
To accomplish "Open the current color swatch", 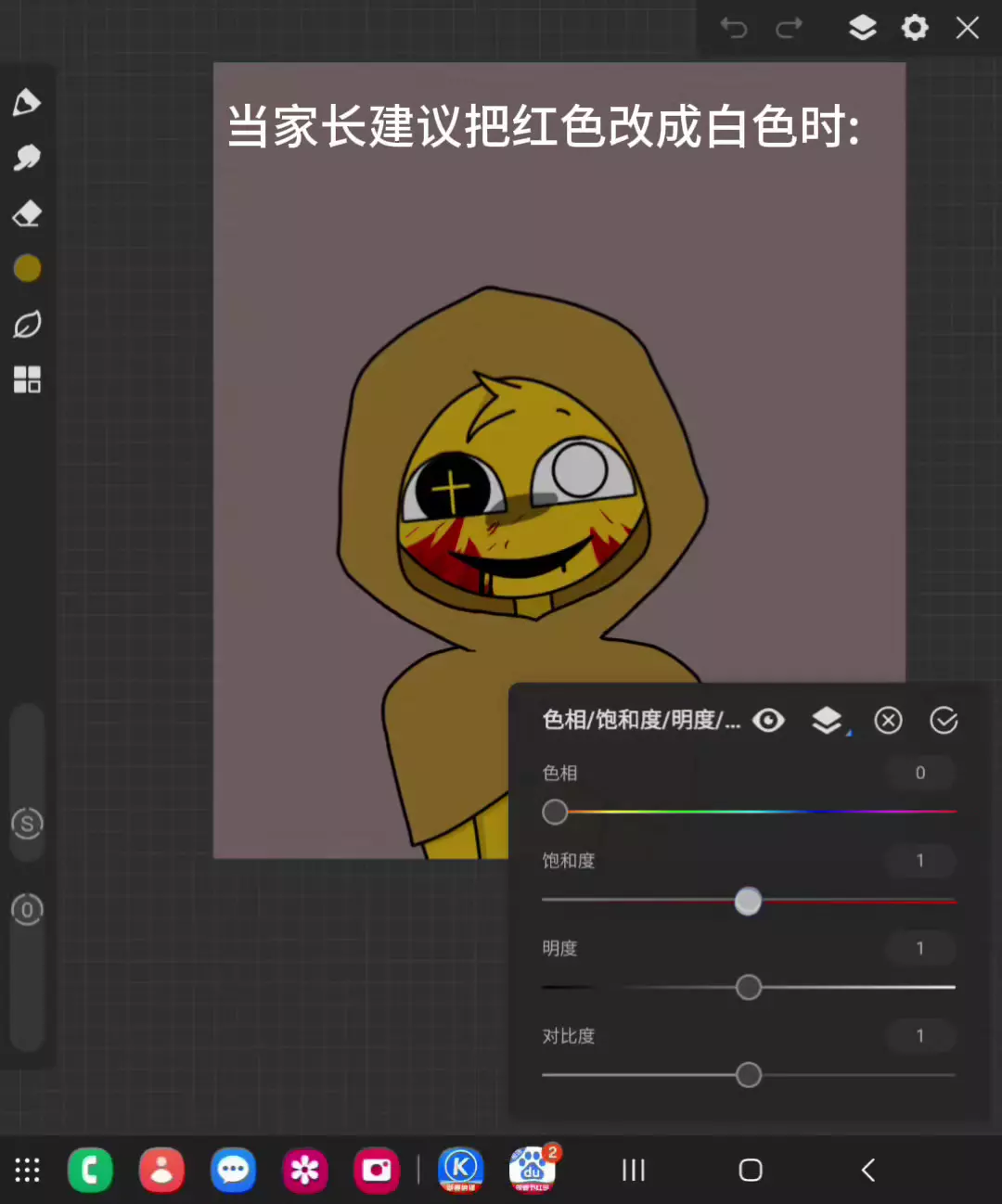I will pos(27,268).
